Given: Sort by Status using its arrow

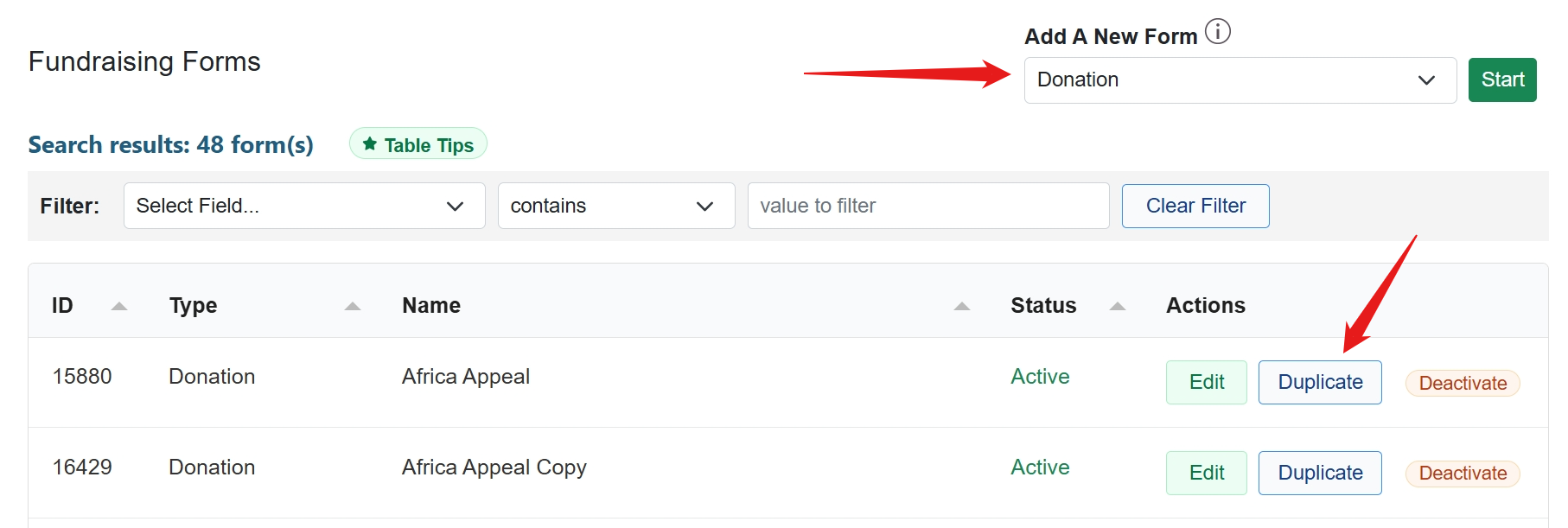Looking at the screenshot, I should 1117,306.
